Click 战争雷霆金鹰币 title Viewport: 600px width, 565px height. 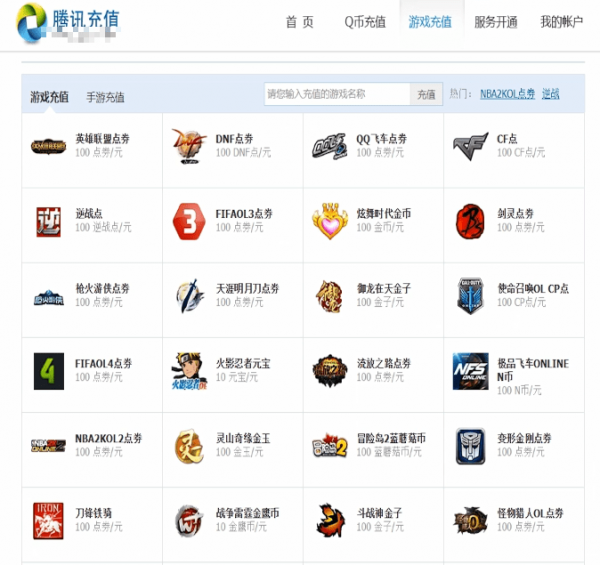click(248, 513)
